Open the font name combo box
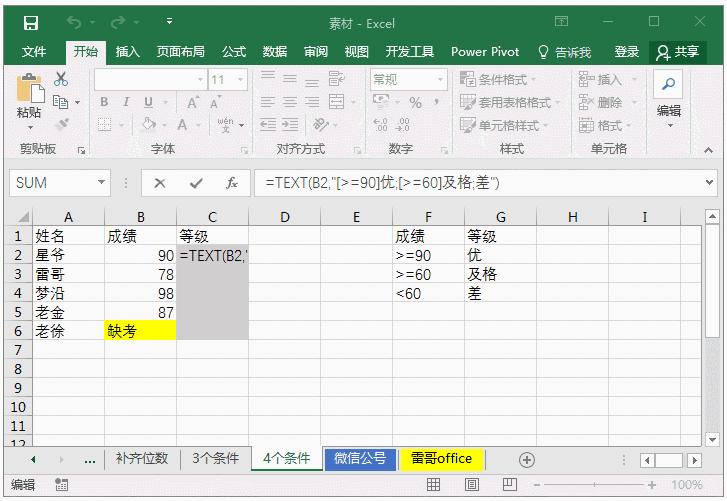The image size is (727, 501). pos(150,80)
